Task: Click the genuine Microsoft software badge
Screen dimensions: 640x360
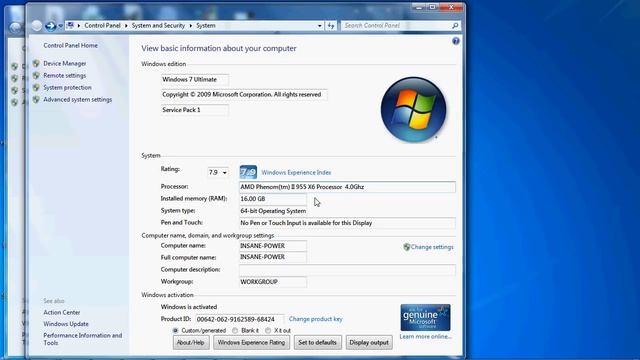Action: 425,317
